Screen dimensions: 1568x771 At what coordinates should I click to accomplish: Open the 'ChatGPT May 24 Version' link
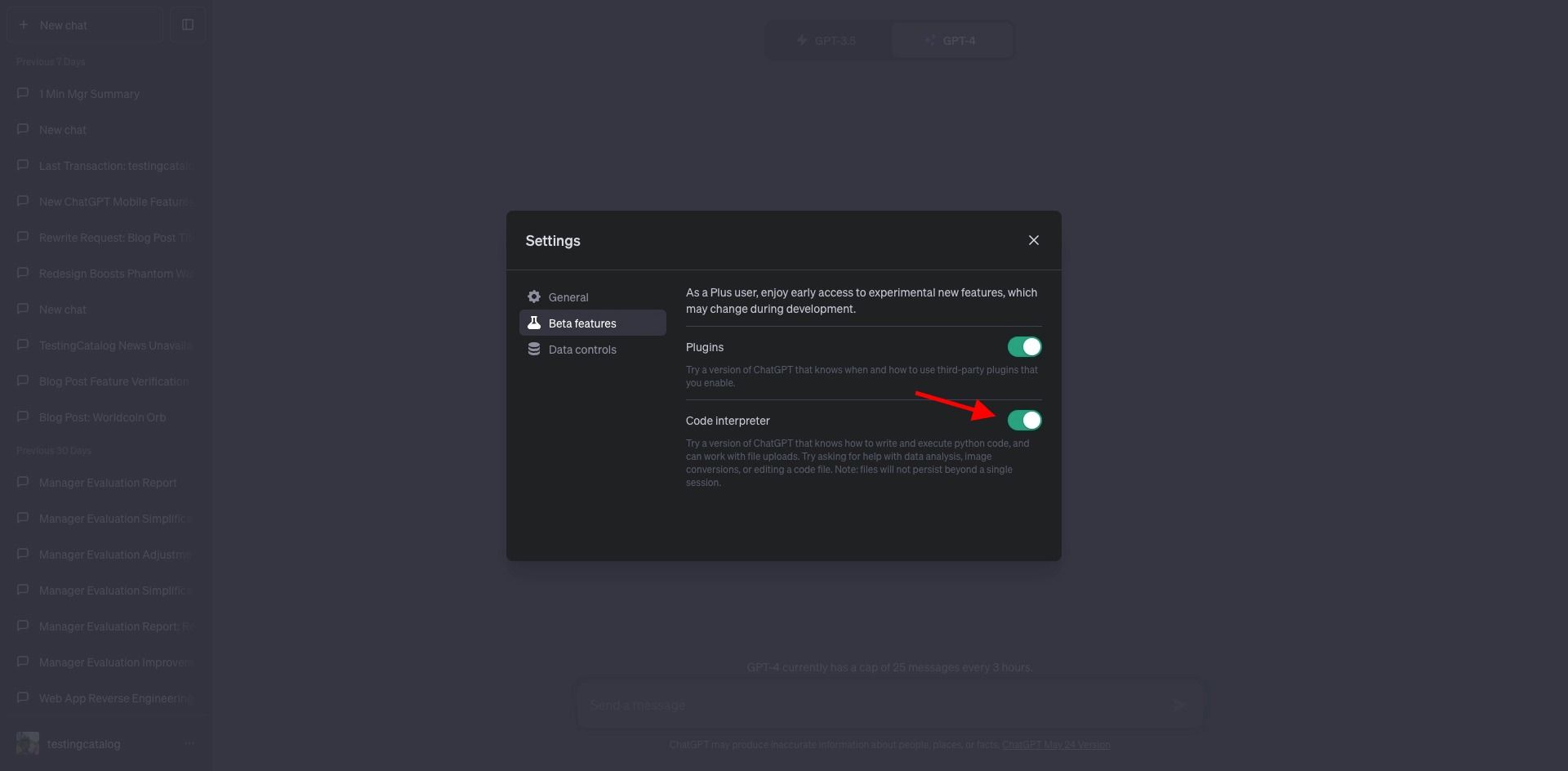(x=1056, y=745)
